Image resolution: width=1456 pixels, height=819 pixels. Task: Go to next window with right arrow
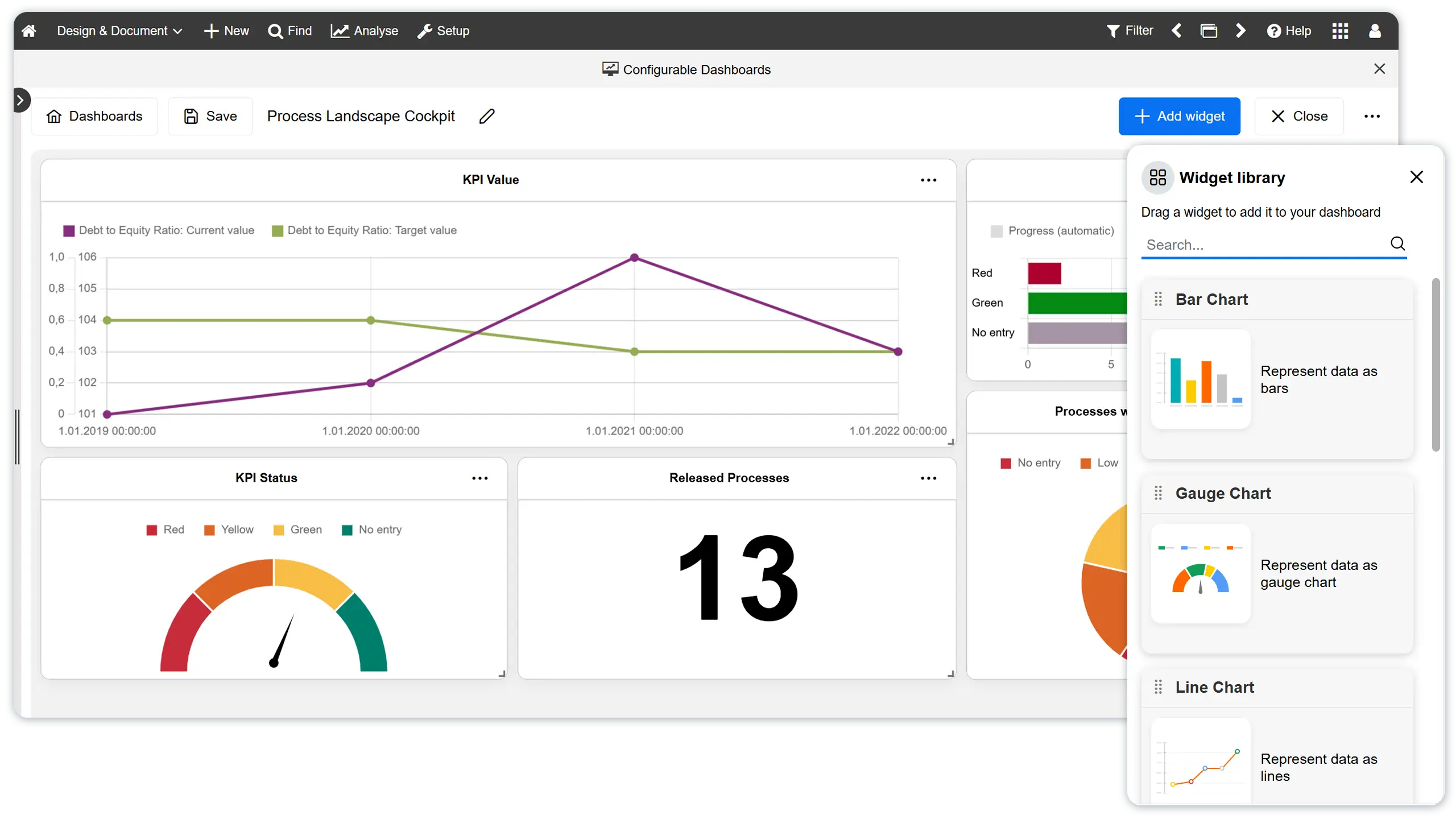(1240, 31)
